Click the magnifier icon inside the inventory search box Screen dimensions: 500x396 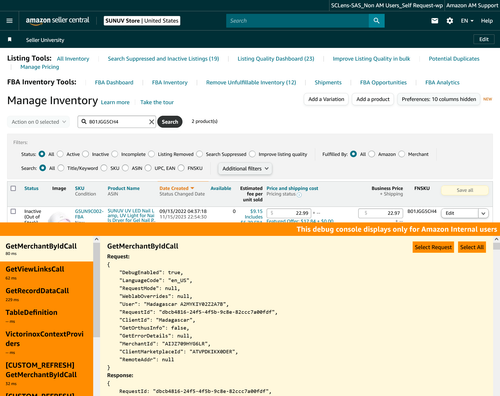[x=84, y=122]
